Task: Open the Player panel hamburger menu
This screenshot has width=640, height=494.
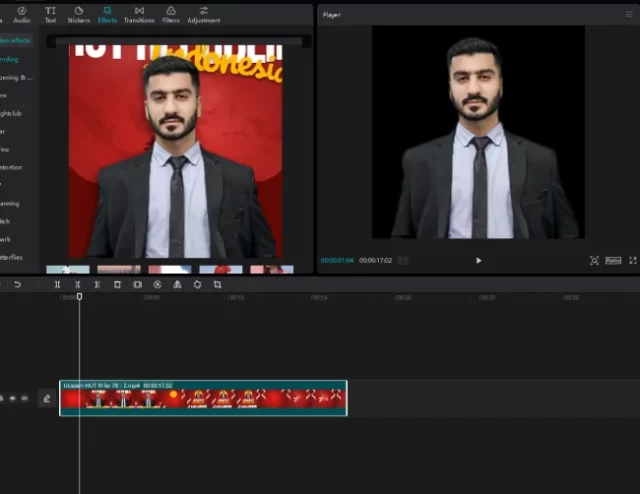Action: coord(629,15)
